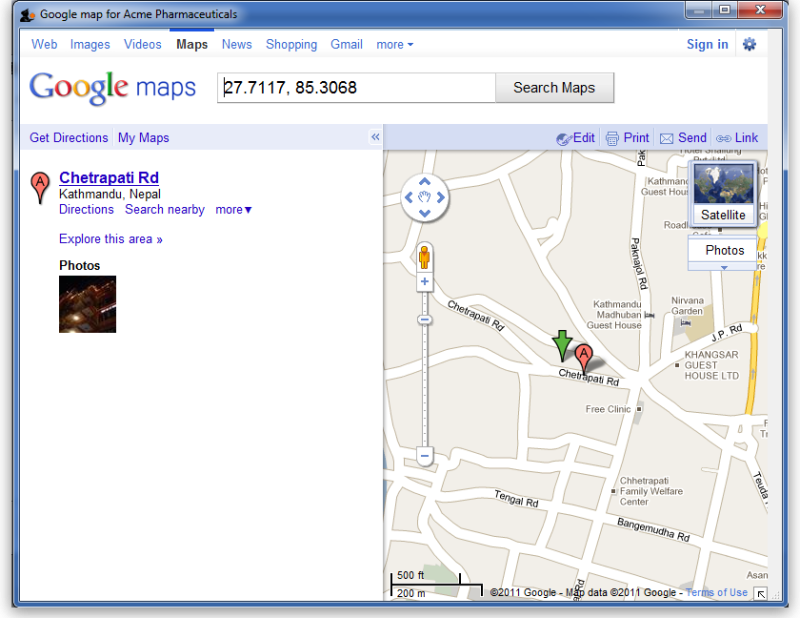
Task: Open the News section
Action: pos(237,44)
